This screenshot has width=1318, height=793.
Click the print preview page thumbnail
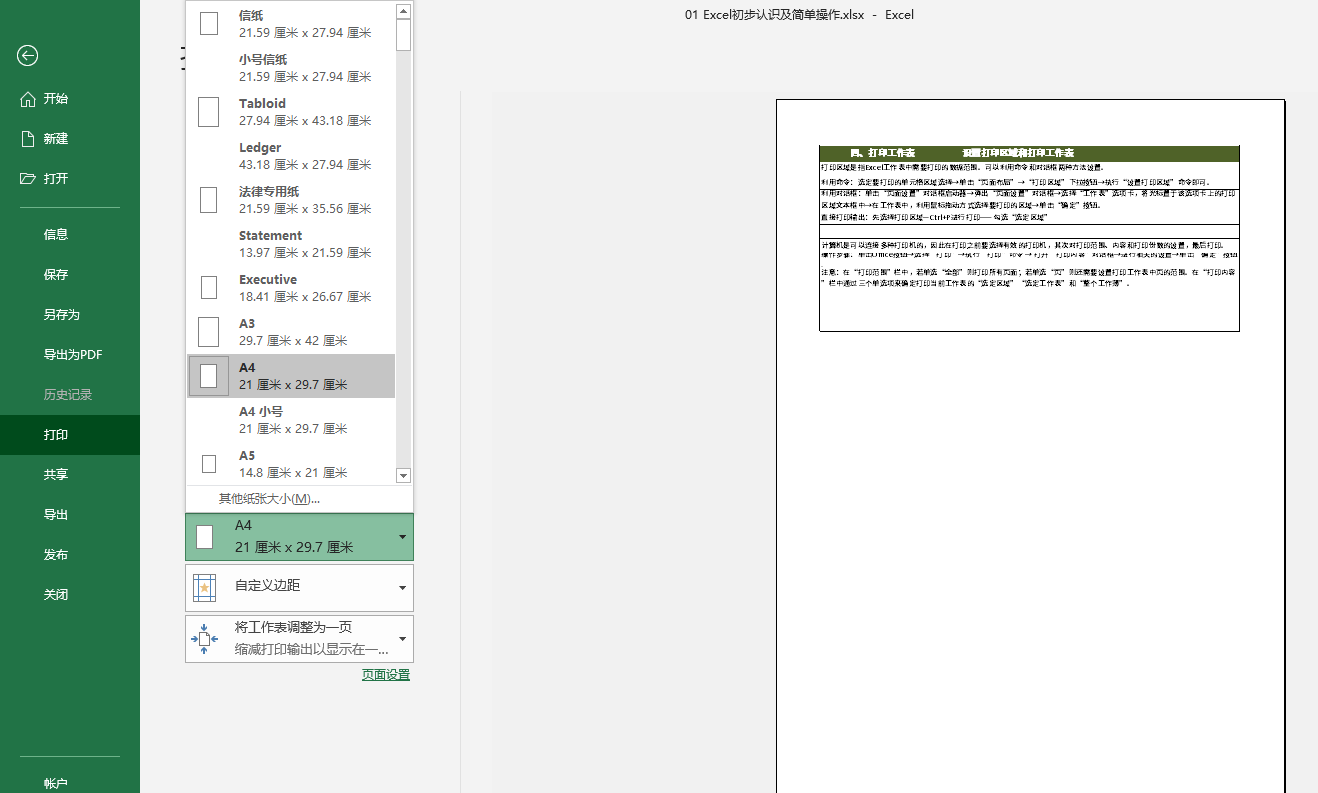[x=1030, y=446]
